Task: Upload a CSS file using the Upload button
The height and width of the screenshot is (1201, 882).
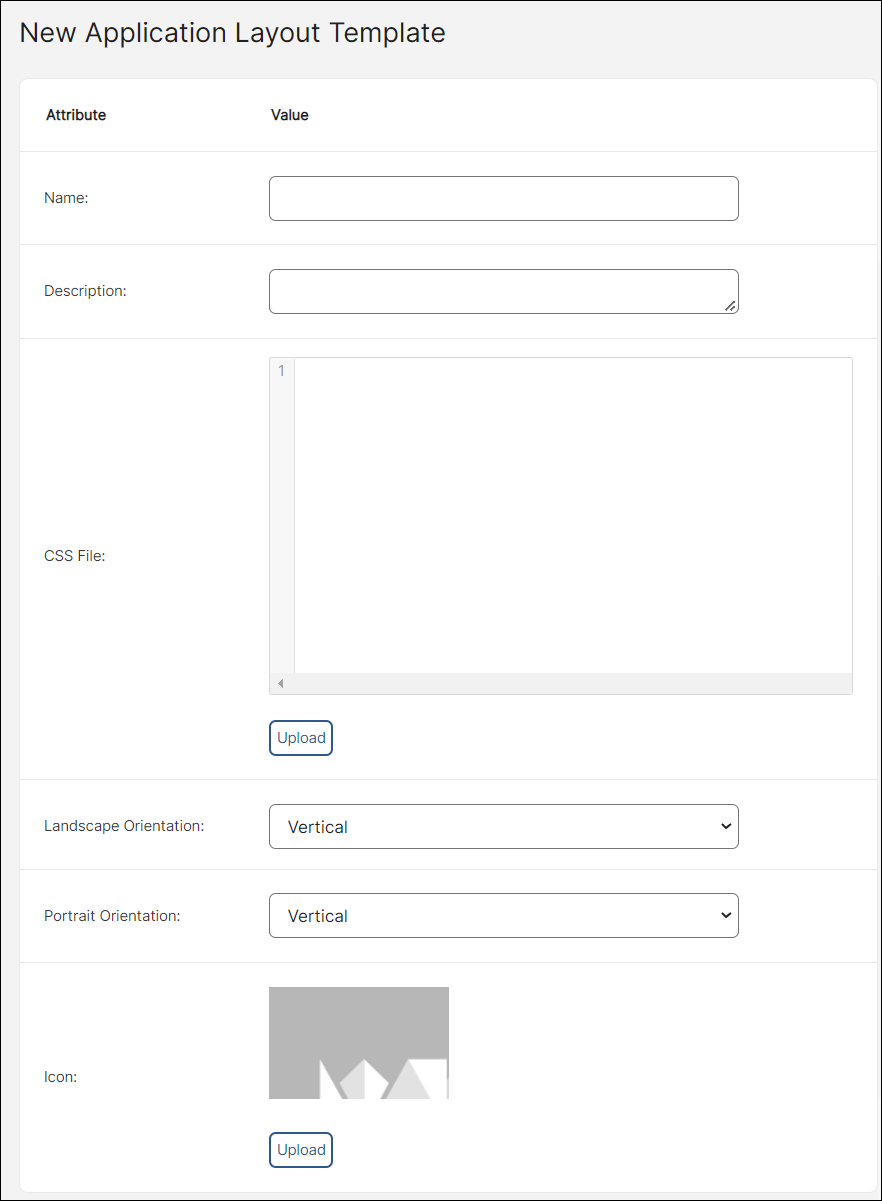Action: click(301, 738)
